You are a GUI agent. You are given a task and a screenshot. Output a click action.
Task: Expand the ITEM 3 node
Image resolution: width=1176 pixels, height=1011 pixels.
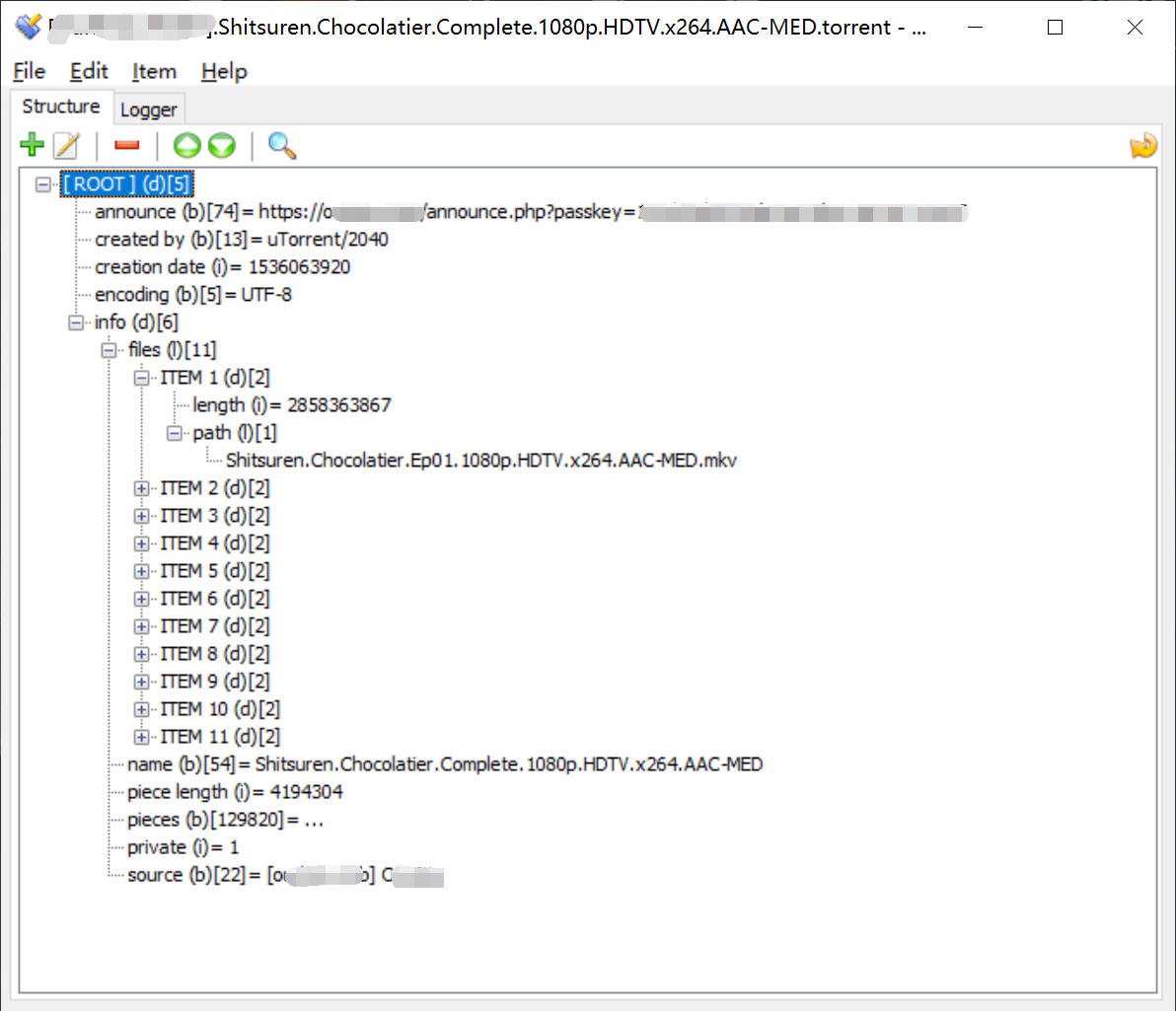coord(141,516)
